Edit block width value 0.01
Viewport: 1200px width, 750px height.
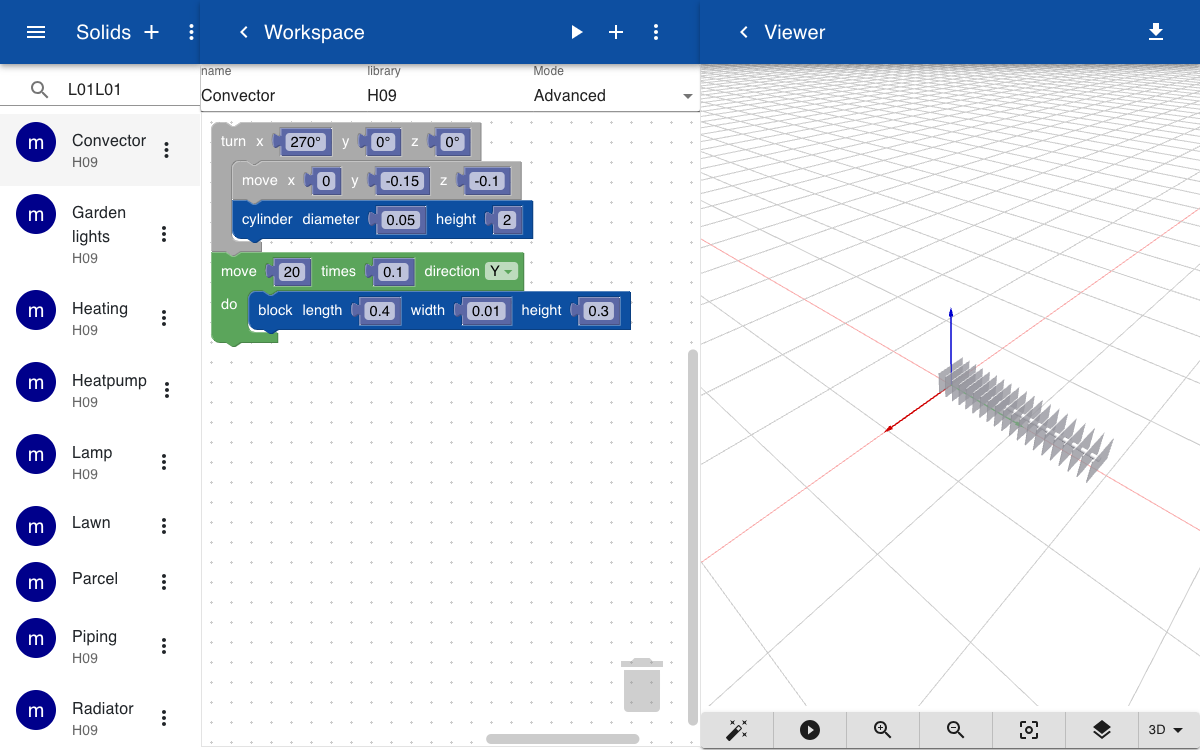click(486, 311)
